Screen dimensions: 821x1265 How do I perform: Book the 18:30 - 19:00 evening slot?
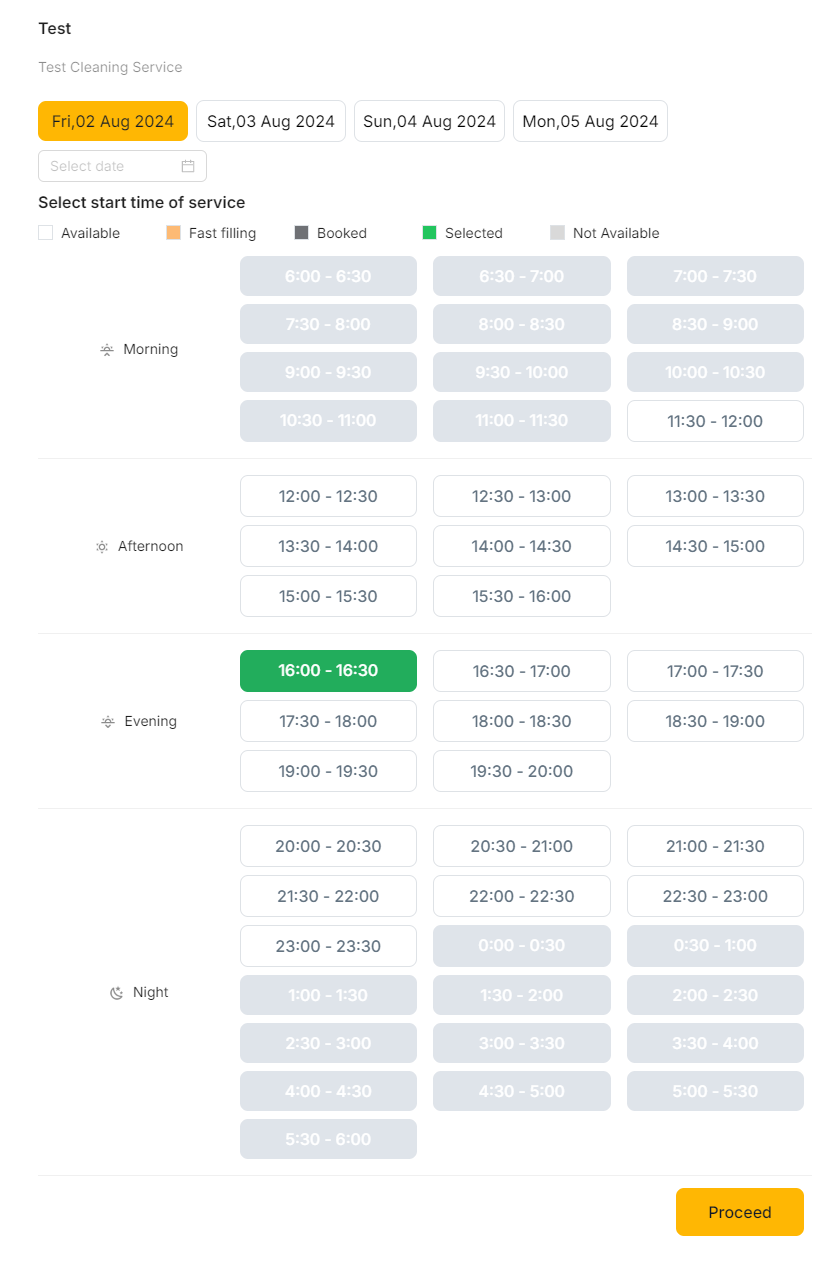(x=715, y=721)
